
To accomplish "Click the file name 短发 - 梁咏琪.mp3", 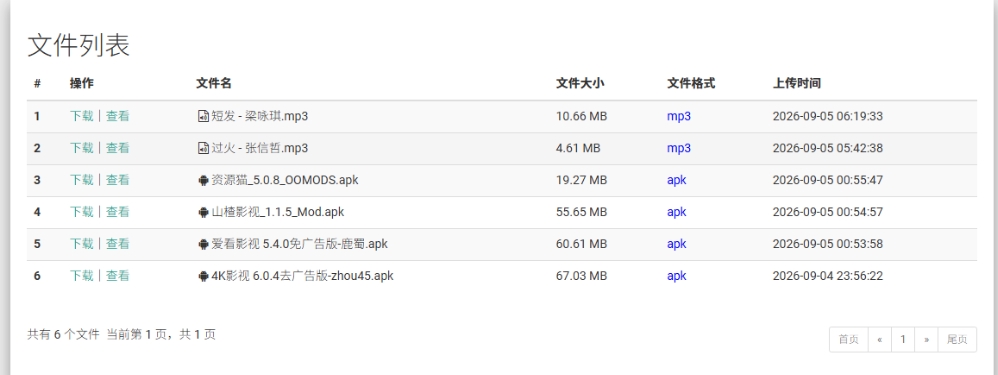I will tap(260, 116).
